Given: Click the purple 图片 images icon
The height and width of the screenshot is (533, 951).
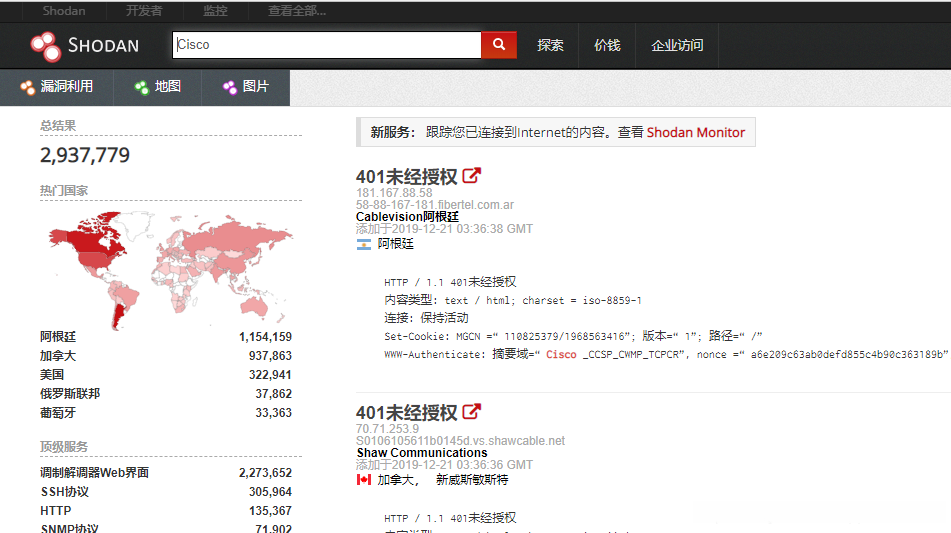Looking at the screenshot, I should [x=229, y=87].
